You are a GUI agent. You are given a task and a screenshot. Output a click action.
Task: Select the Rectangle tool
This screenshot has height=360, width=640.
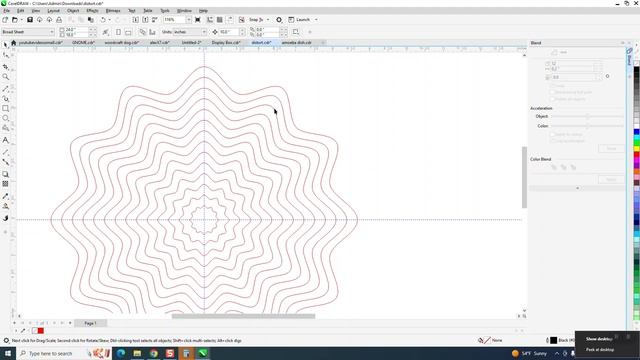(x=5, y=109)
